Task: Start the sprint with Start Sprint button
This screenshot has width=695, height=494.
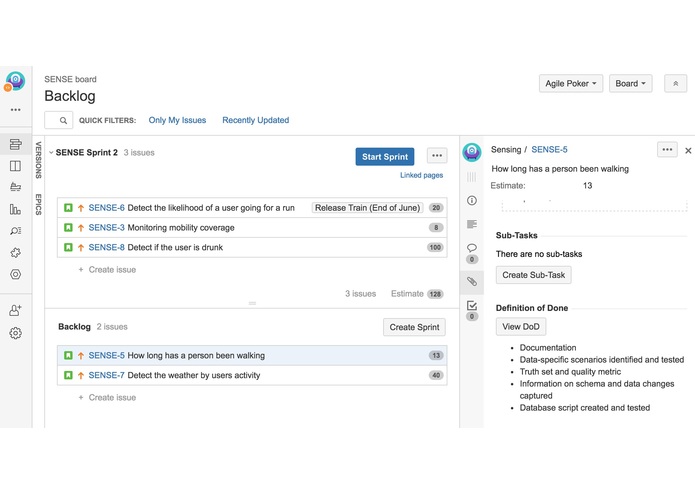Action: [385, 156]
